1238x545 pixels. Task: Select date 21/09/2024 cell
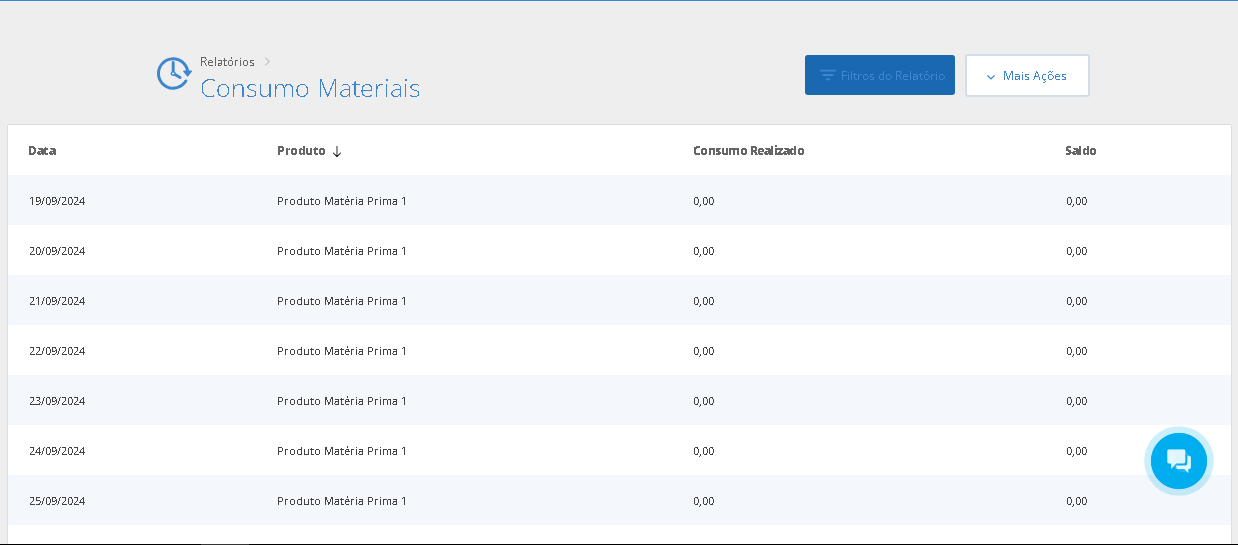pyautogui.click(x=57, y=301)
